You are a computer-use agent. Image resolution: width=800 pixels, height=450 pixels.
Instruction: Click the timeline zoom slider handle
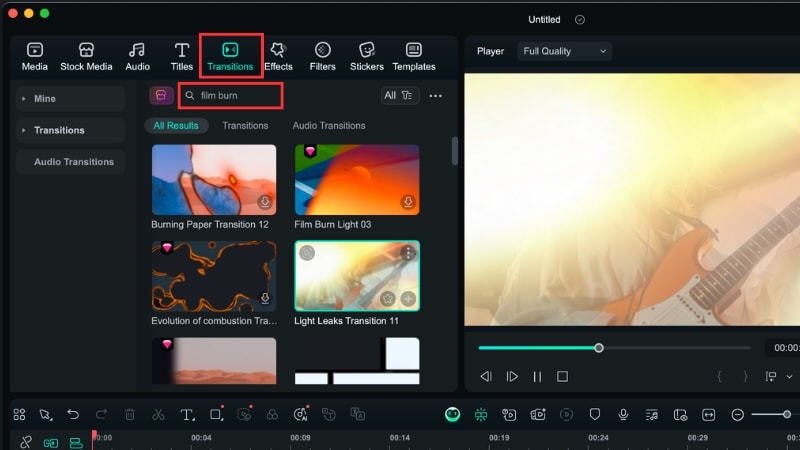point(787,415)
